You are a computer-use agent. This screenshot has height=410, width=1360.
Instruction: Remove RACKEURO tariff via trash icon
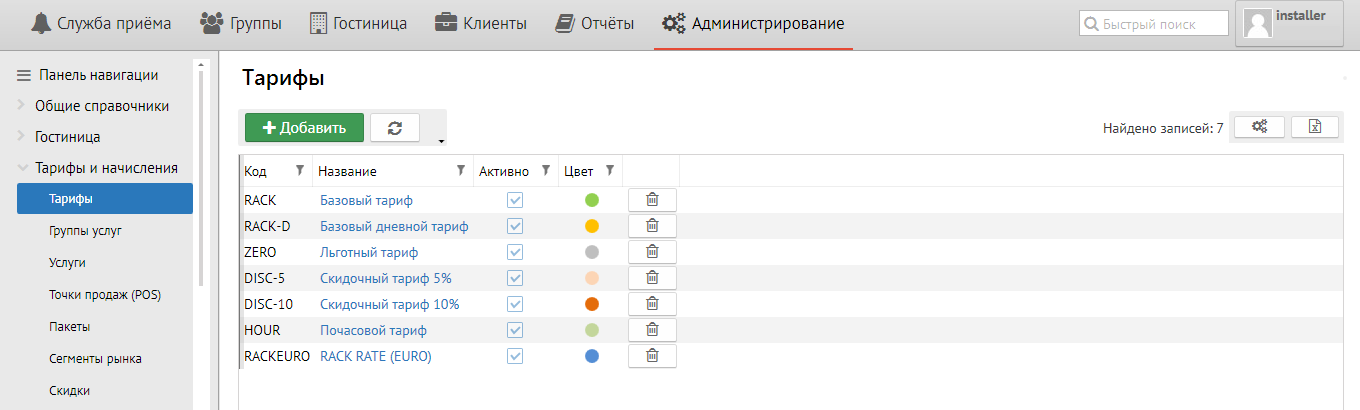652,356
